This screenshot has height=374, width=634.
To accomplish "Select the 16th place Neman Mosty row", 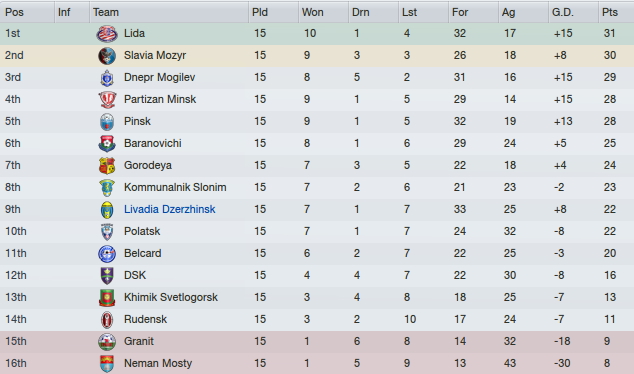I will (317, 363).
